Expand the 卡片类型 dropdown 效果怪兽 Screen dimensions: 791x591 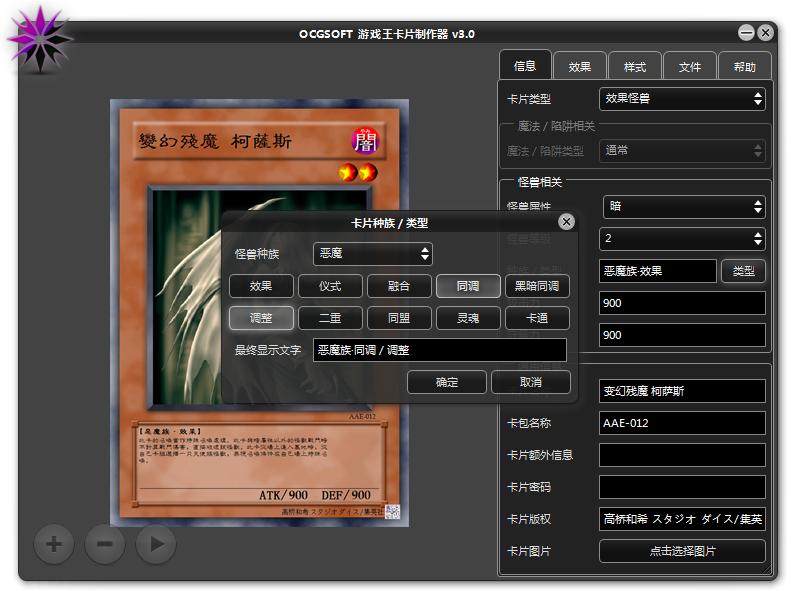pos(682,98)
